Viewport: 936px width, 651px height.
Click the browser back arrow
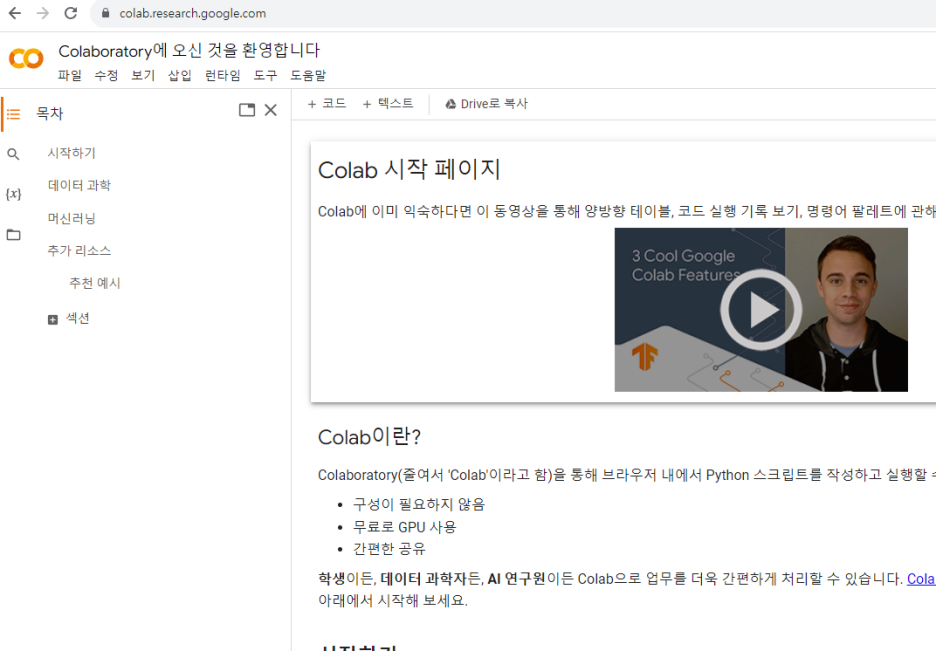[x=15, y=13]
